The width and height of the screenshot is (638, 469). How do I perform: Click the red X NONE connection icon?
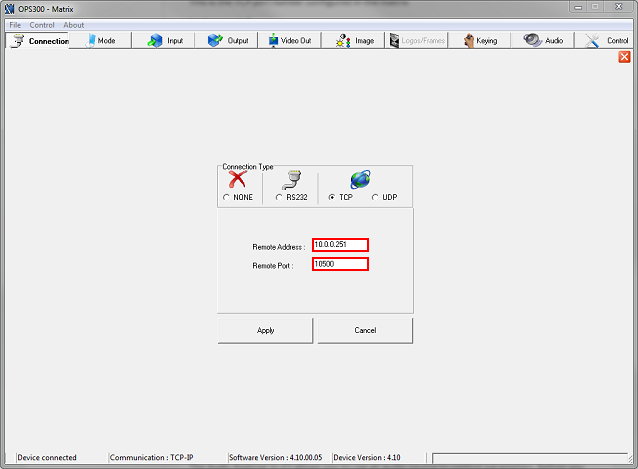tap(238, 180)
